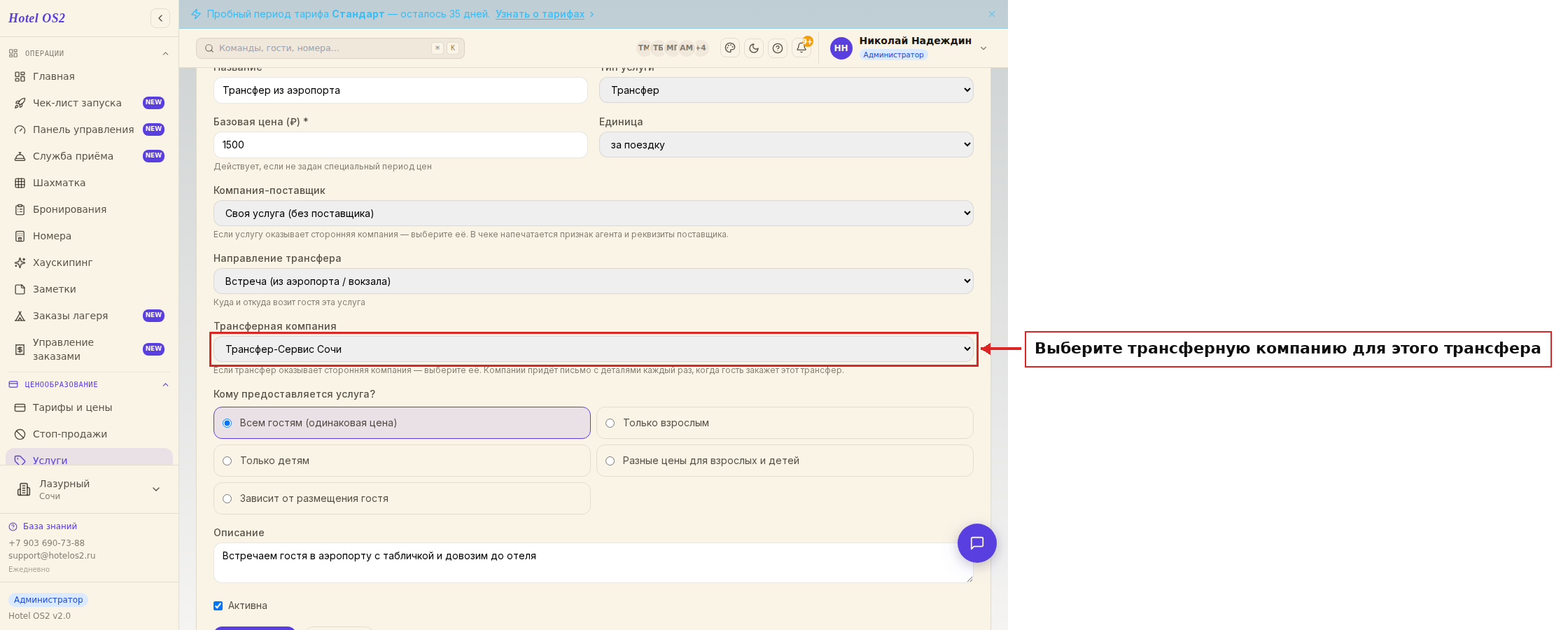Click the tent icon for Заказы лагеря
Image resolution: width=1568 pixels, height=630 pixels.
click(x=20, y=316)
